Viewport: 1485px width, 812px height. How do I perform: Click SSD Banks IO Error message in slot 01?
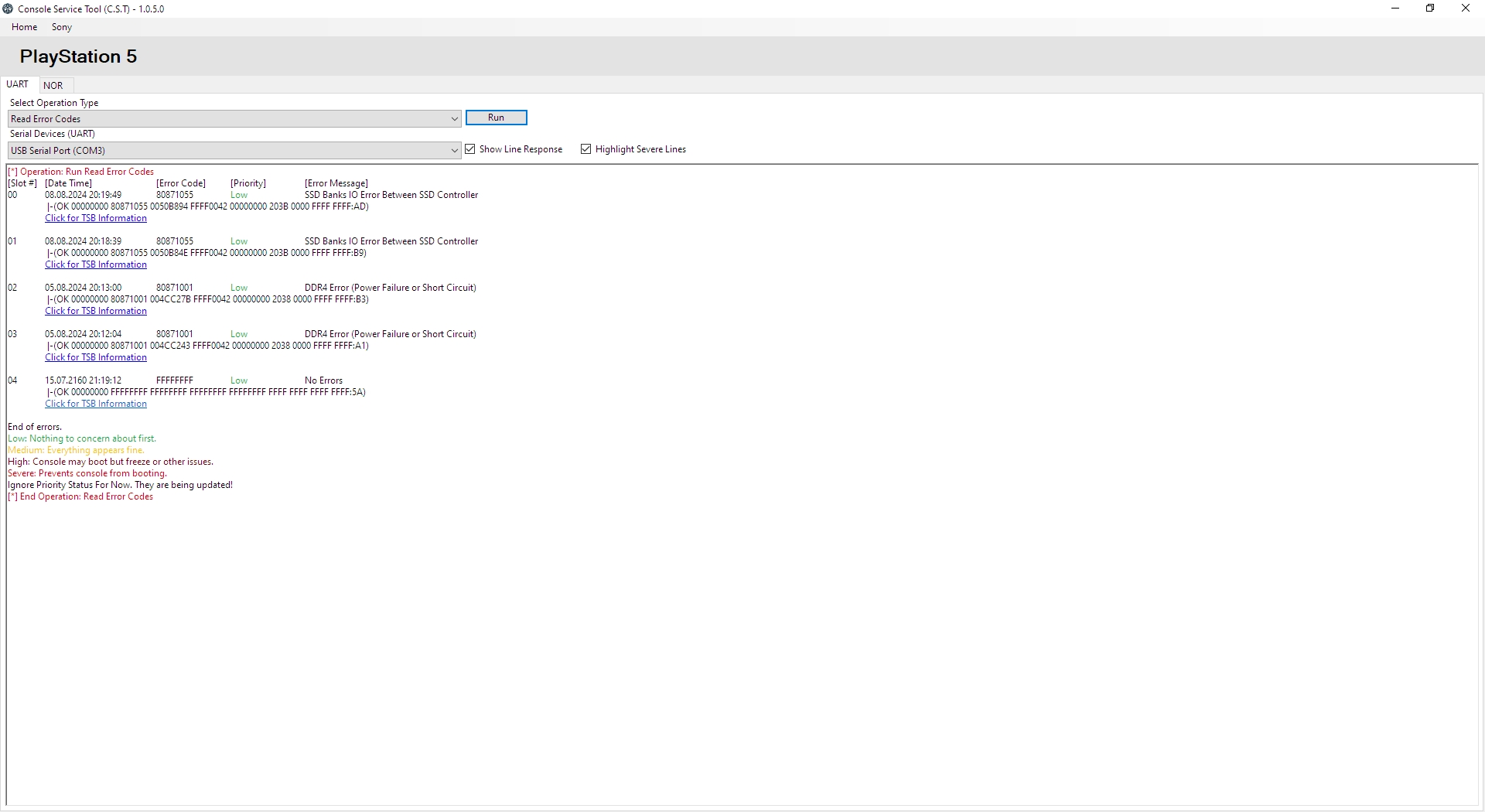point(391,241)
